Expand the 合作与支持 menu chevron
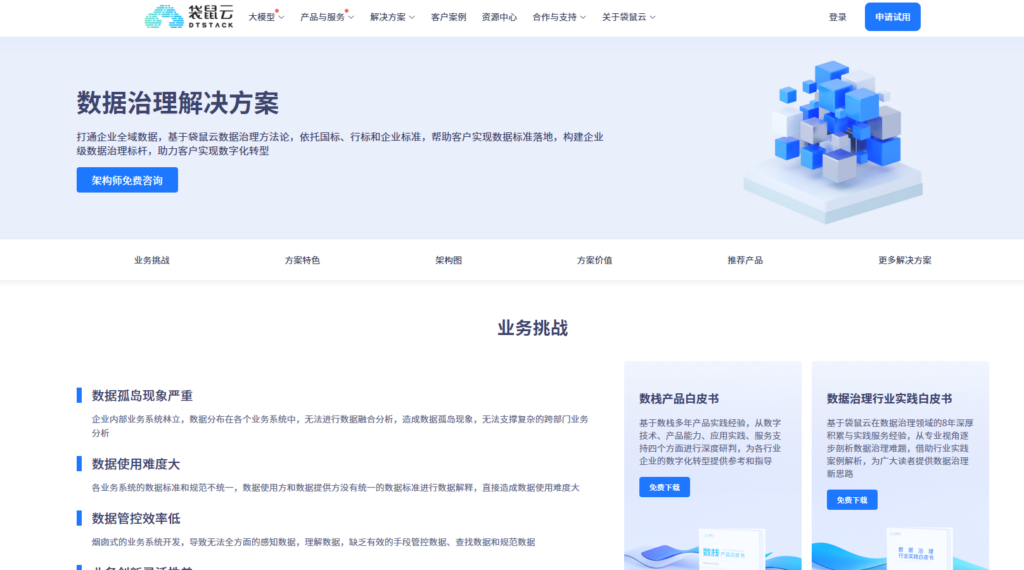 coord(583,18)
